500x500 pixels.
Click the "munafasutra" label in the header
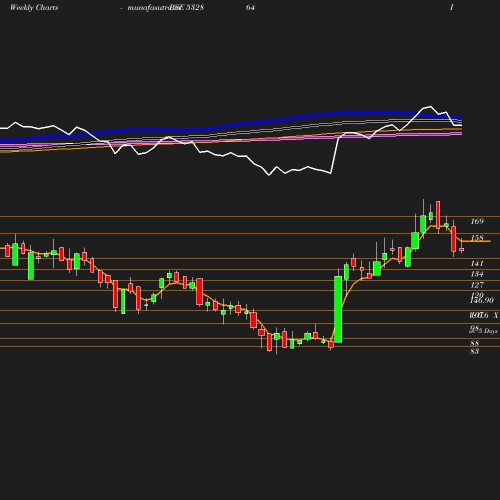tap(149, 7)
